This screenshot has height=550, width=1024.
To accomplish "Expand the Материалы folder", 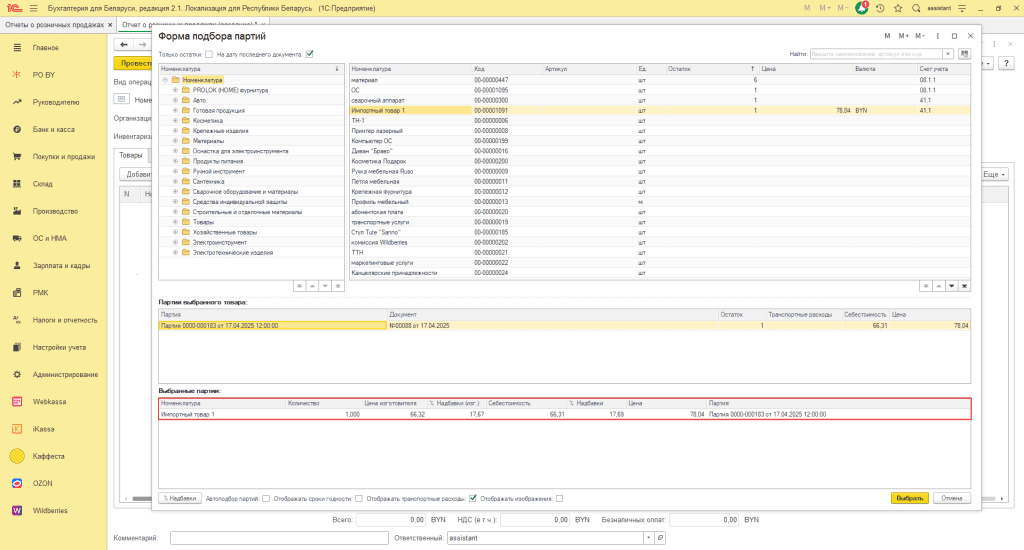I will [x=175, y=141].
